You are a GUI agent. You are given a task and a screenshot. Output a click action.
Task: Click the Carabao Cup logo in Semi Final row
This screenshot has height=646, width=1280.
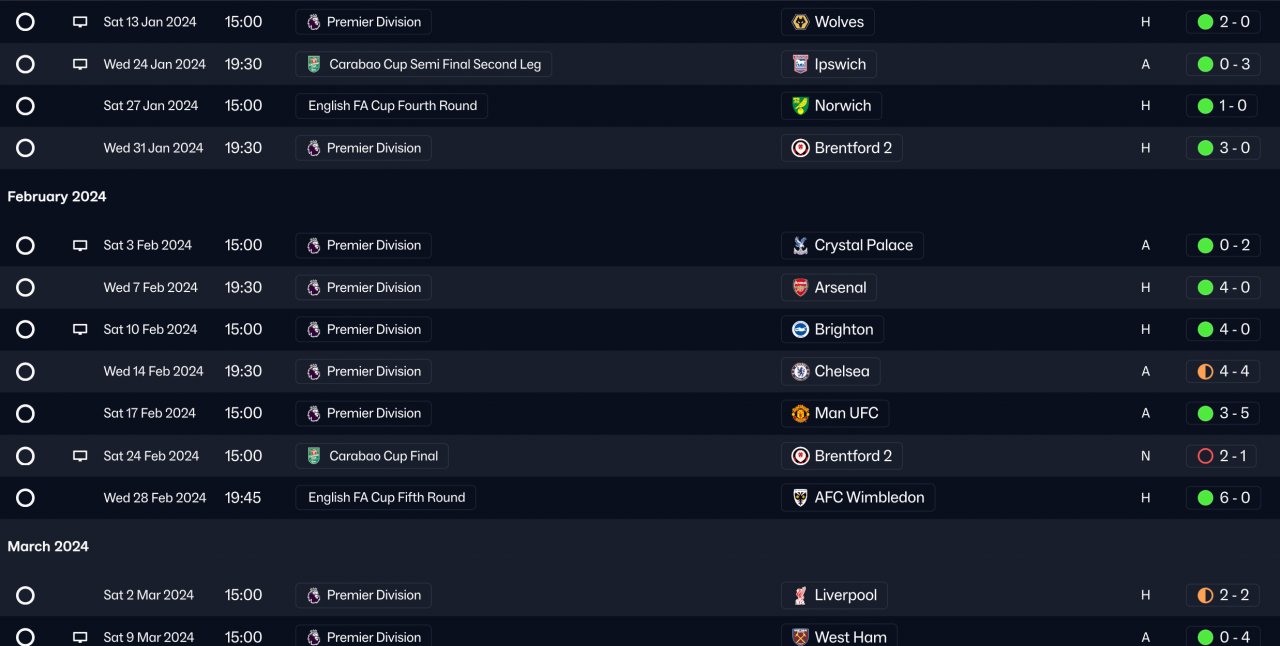click(314, 64)
